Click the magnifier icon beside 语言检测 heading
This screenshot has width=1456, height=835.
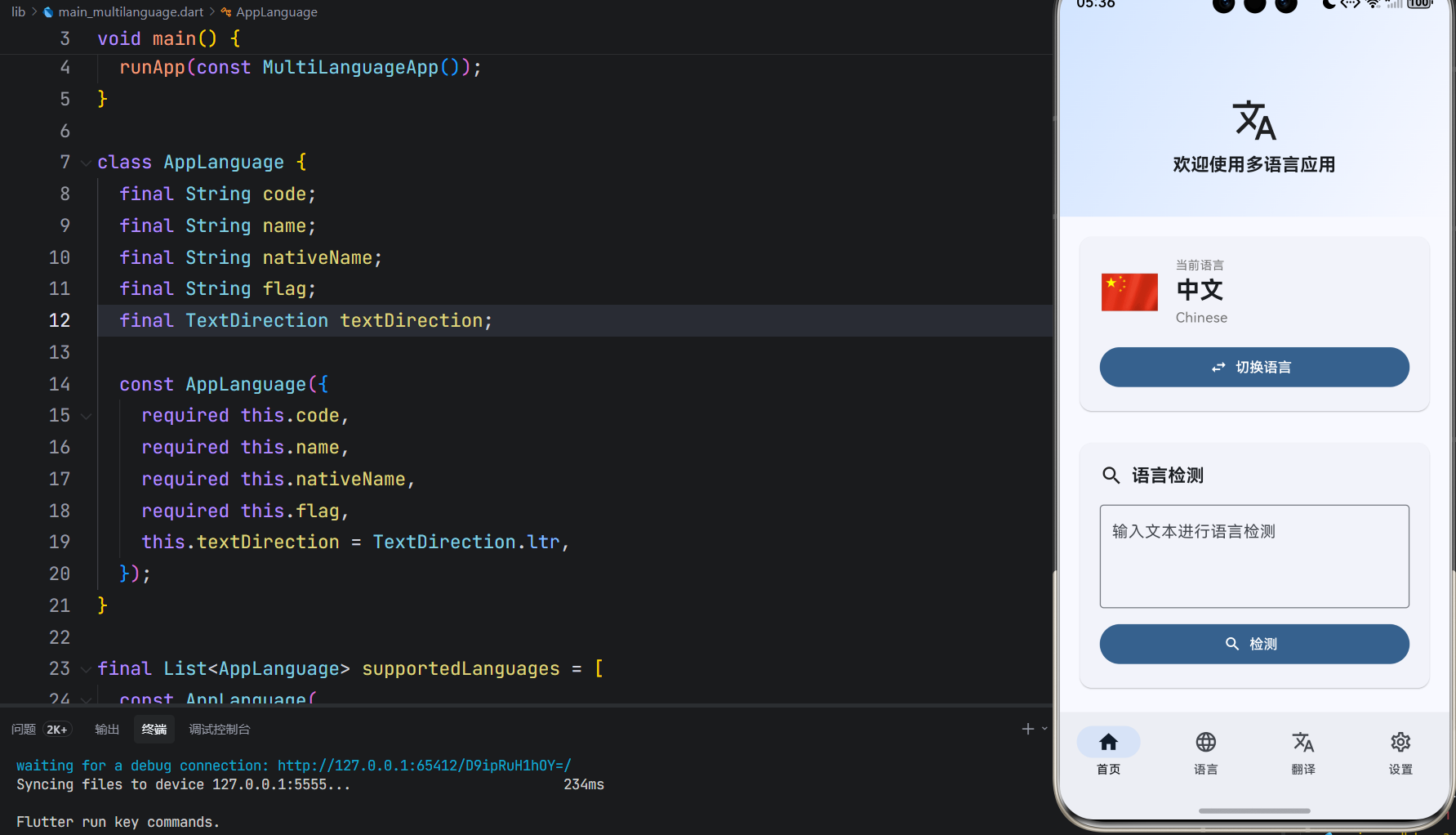pos(1111,476)
